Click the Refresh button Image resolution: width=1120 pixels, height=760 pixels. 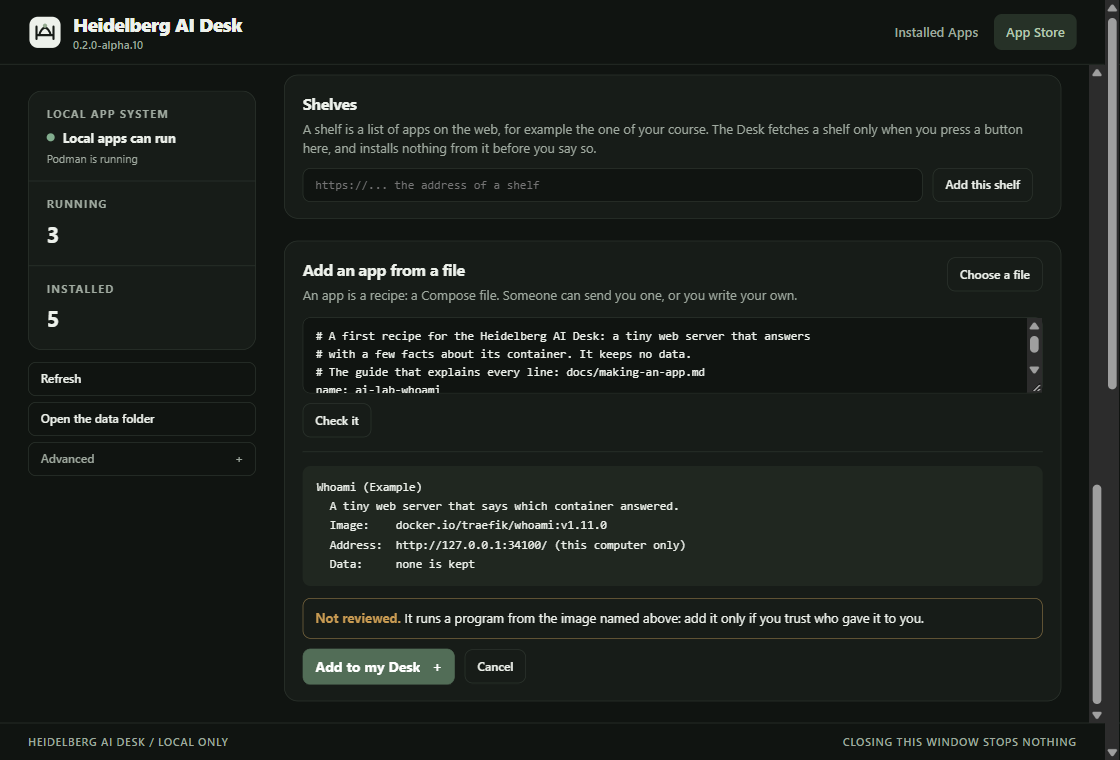142,379
